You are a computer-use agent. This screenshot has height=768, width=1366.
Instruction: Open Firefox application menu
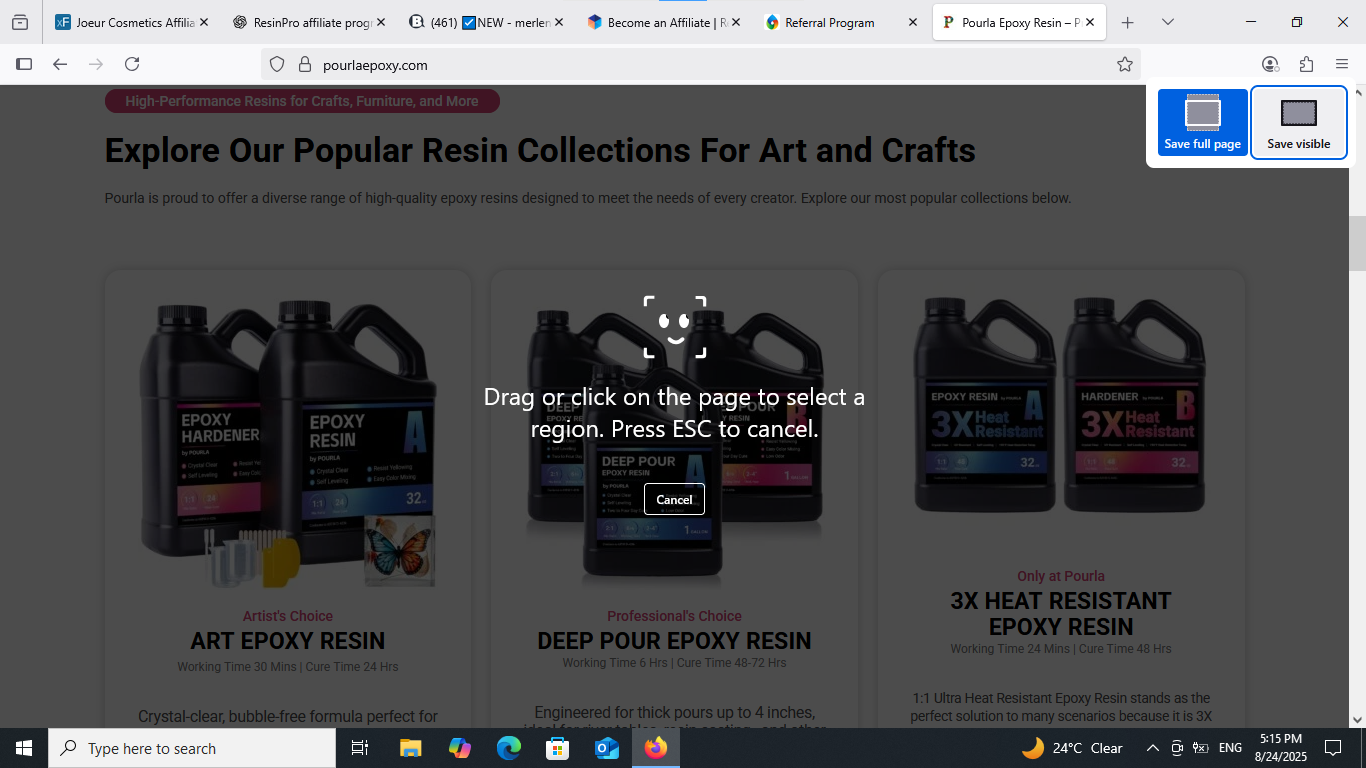tap(1342, 64)
